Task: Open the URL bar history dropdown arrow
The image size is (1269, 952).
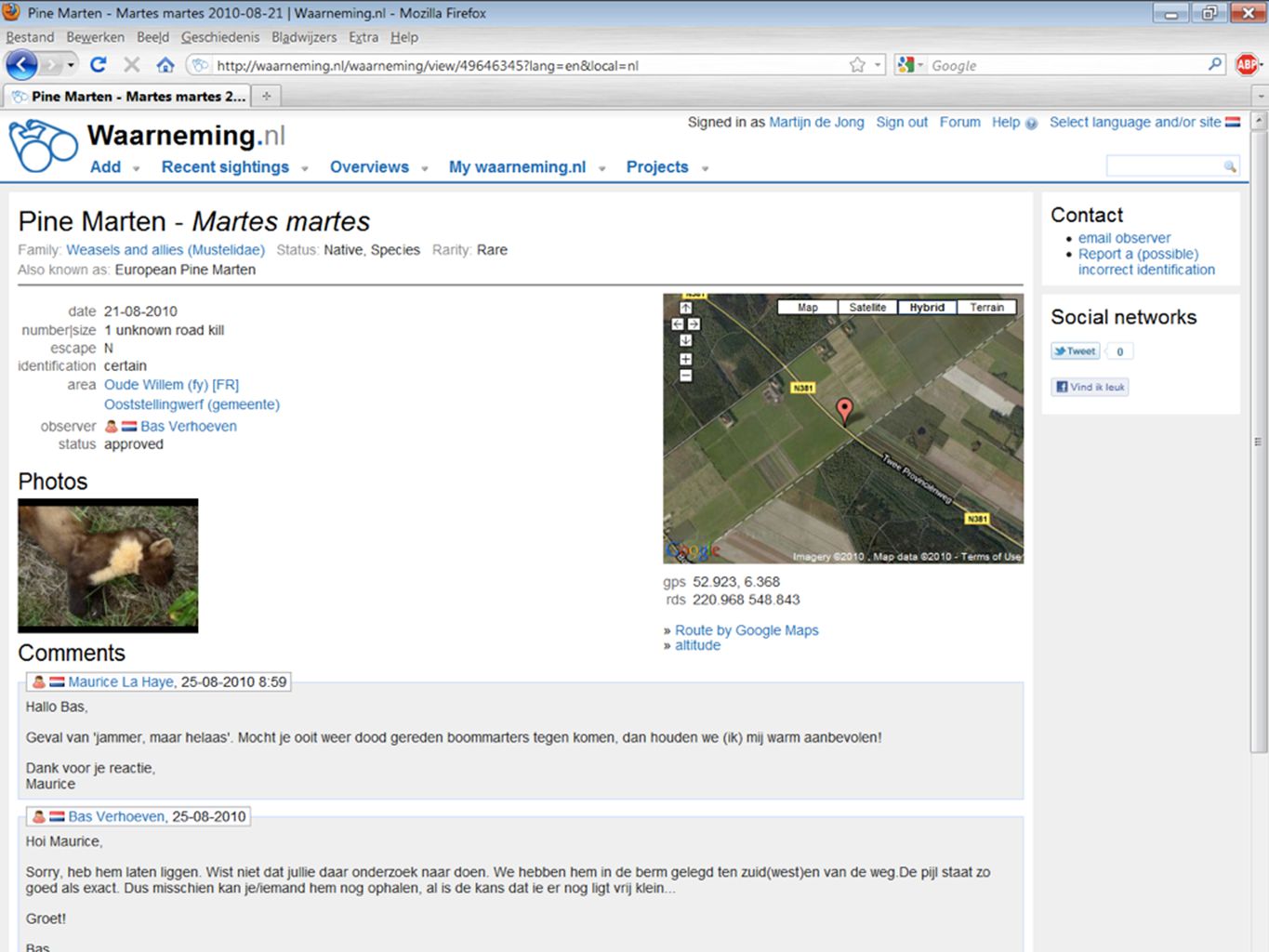Action: tap(878, 65)
